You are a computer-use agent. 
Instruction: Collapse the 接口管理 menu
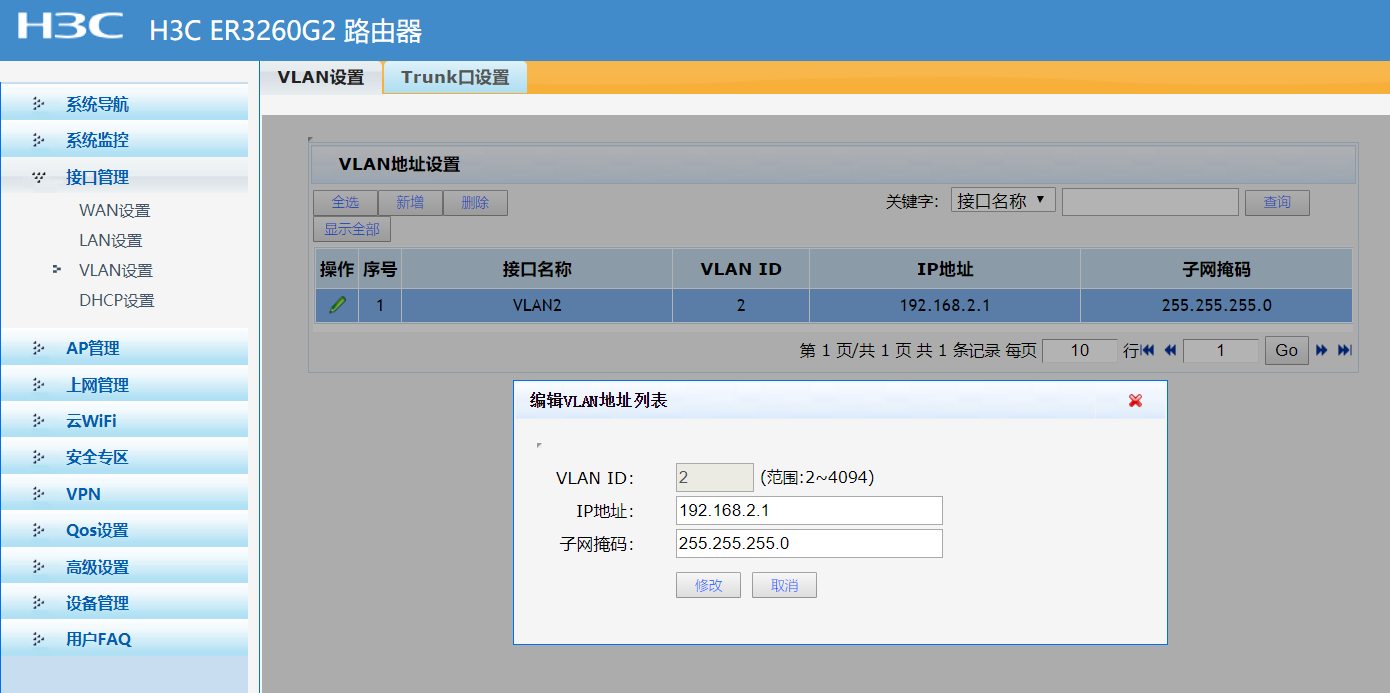124,177
